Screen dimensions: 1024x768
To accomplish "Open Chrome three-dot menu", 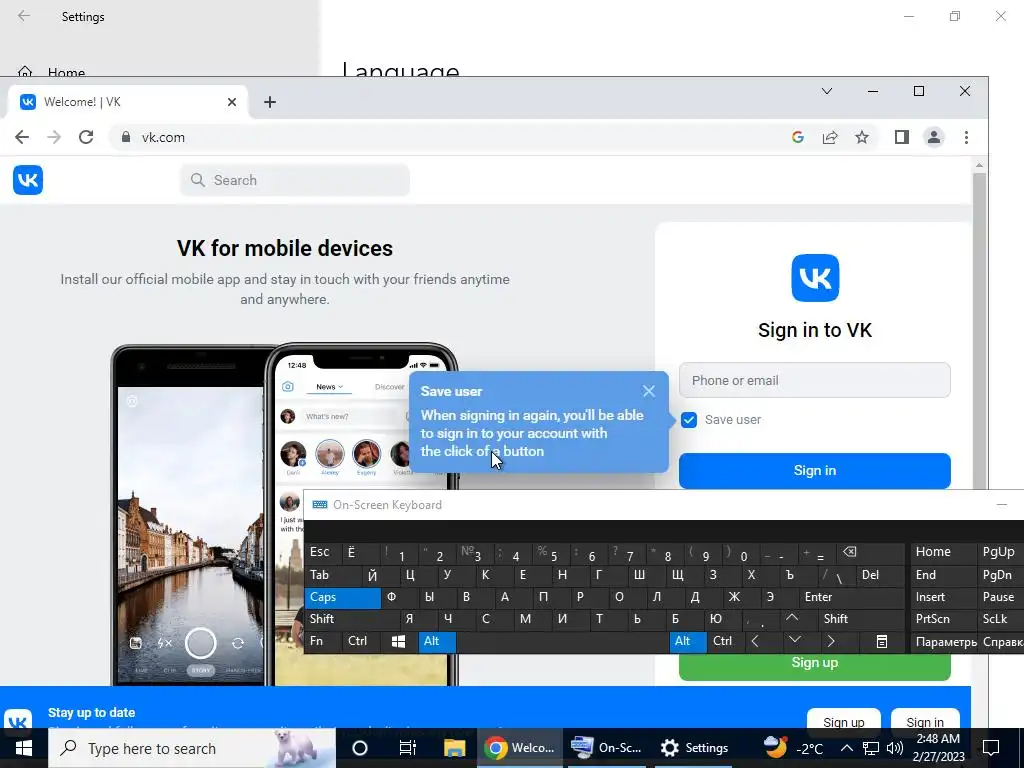I will tap(967, 137).
